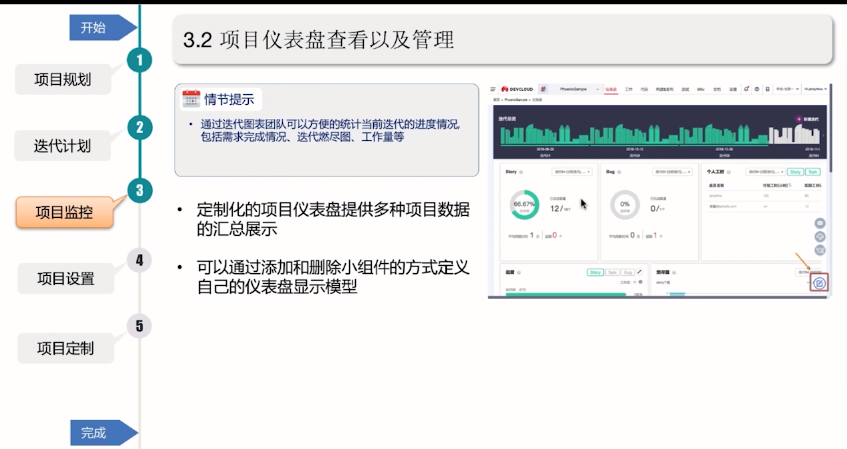The height and width of the screenshot is (449, 847).
Task: Click the step number 3 circle
Action: point(140,190)
